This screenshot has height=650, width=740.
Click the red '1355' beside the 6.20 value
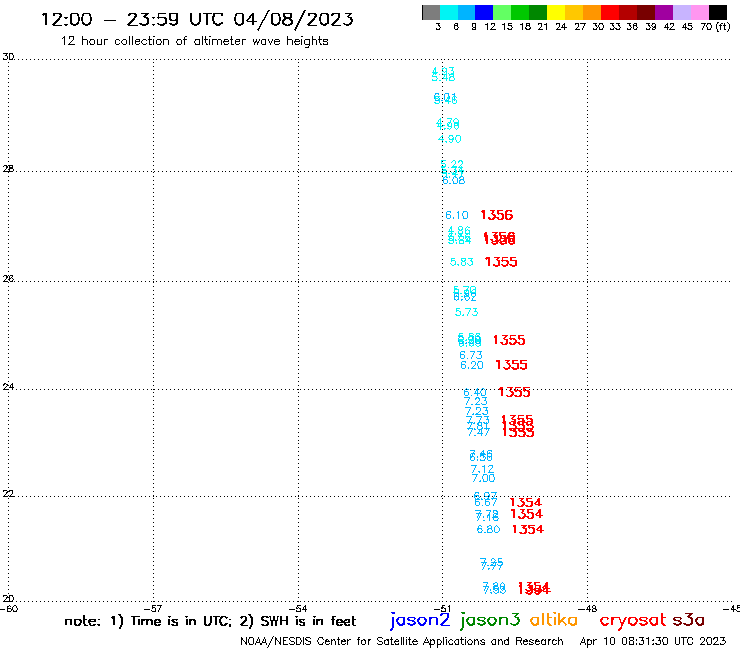pos(511,365)
